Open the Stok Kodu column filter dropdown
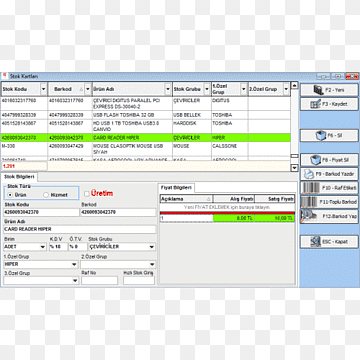The width and height of the screenshot is (360, 360). click(43, 89)
